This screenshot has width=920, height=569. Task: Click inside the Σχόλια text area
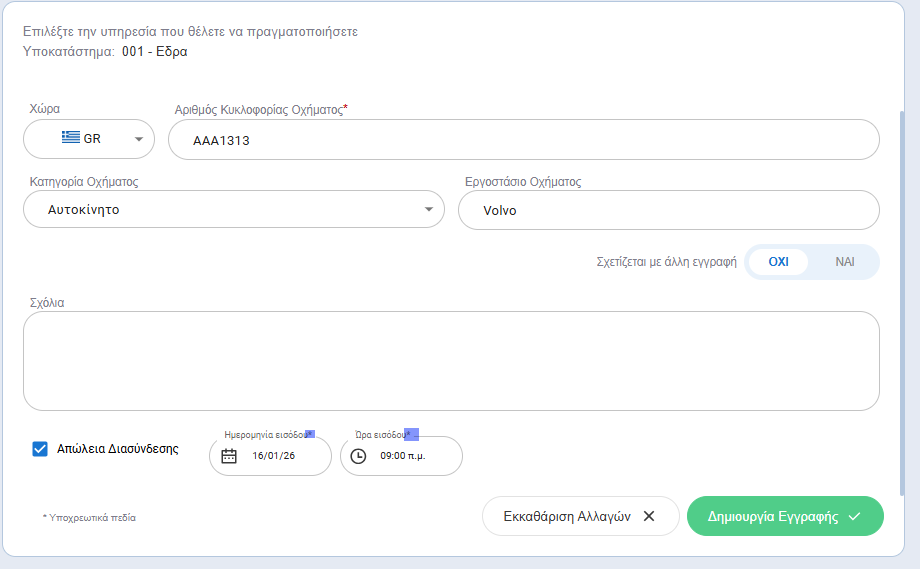pos(451,361)
